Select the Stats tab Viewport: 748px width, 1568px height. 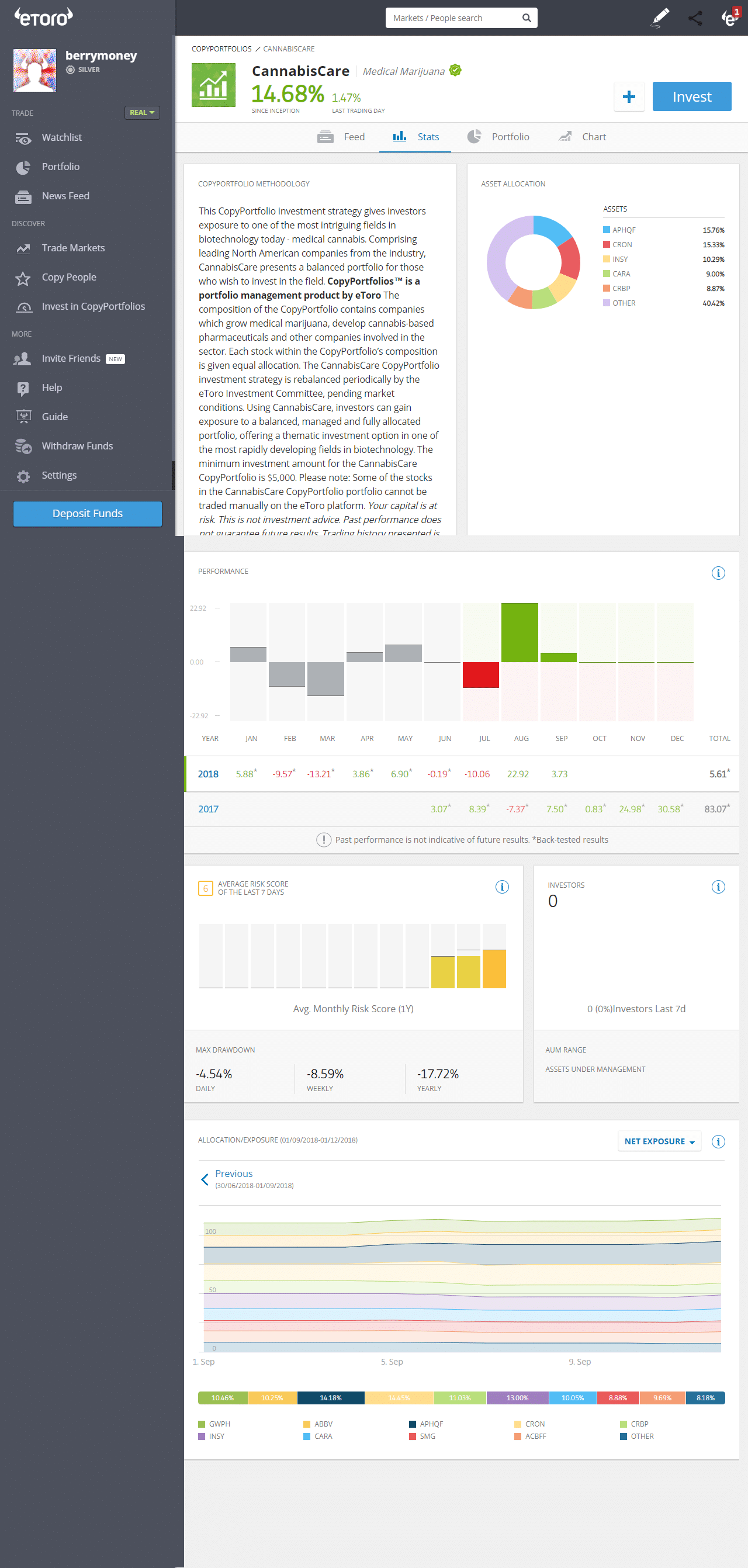pos(415,137)
